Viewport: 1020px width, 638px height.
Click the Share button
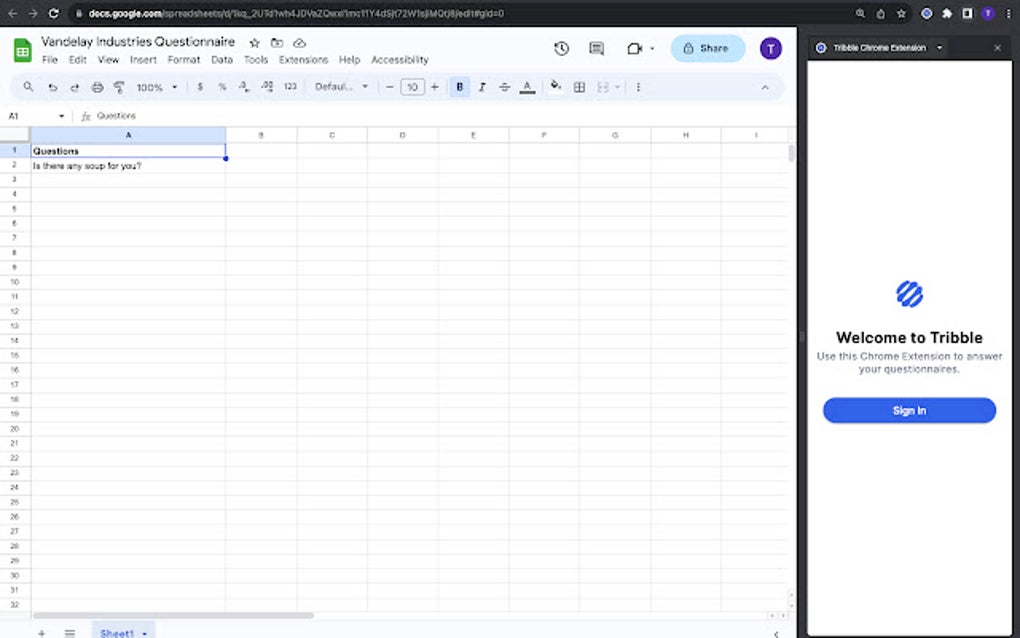[707, 48]
